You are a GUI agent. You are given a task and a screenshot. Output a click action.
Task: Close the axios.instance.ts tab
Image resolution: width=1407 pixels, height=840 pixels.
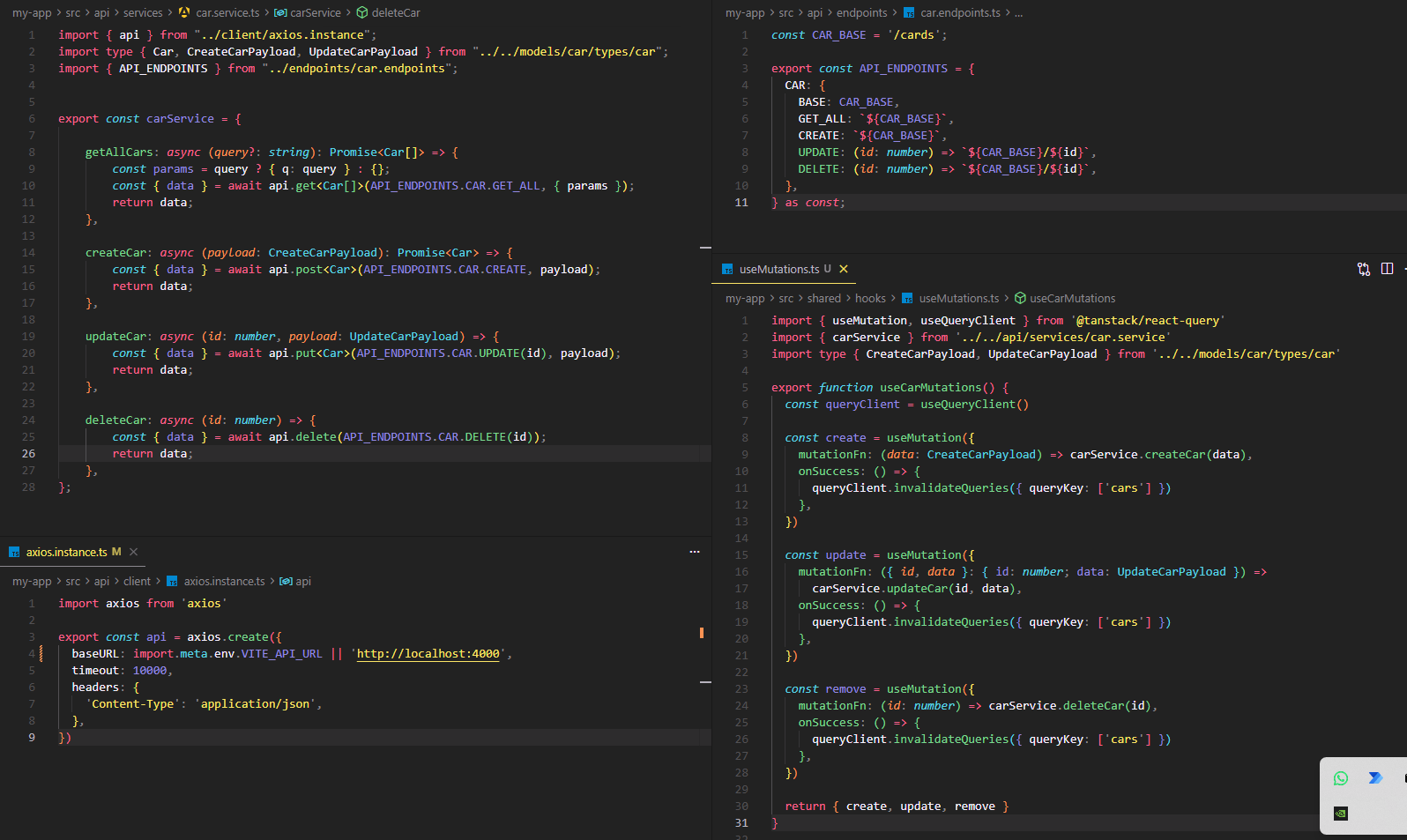(x=134, y=552)
